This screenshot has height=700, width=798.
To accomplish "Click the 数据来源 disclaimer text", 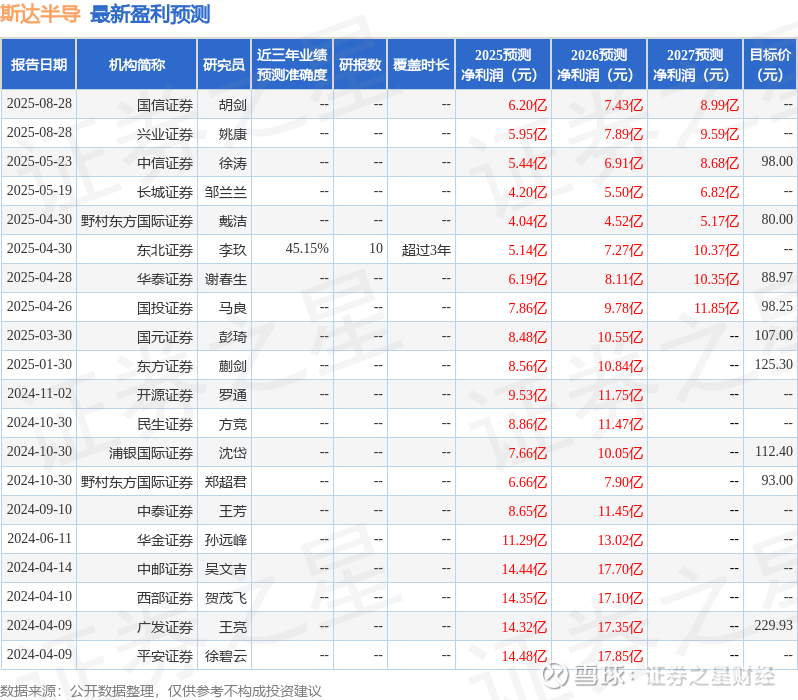I will [161, 691].
